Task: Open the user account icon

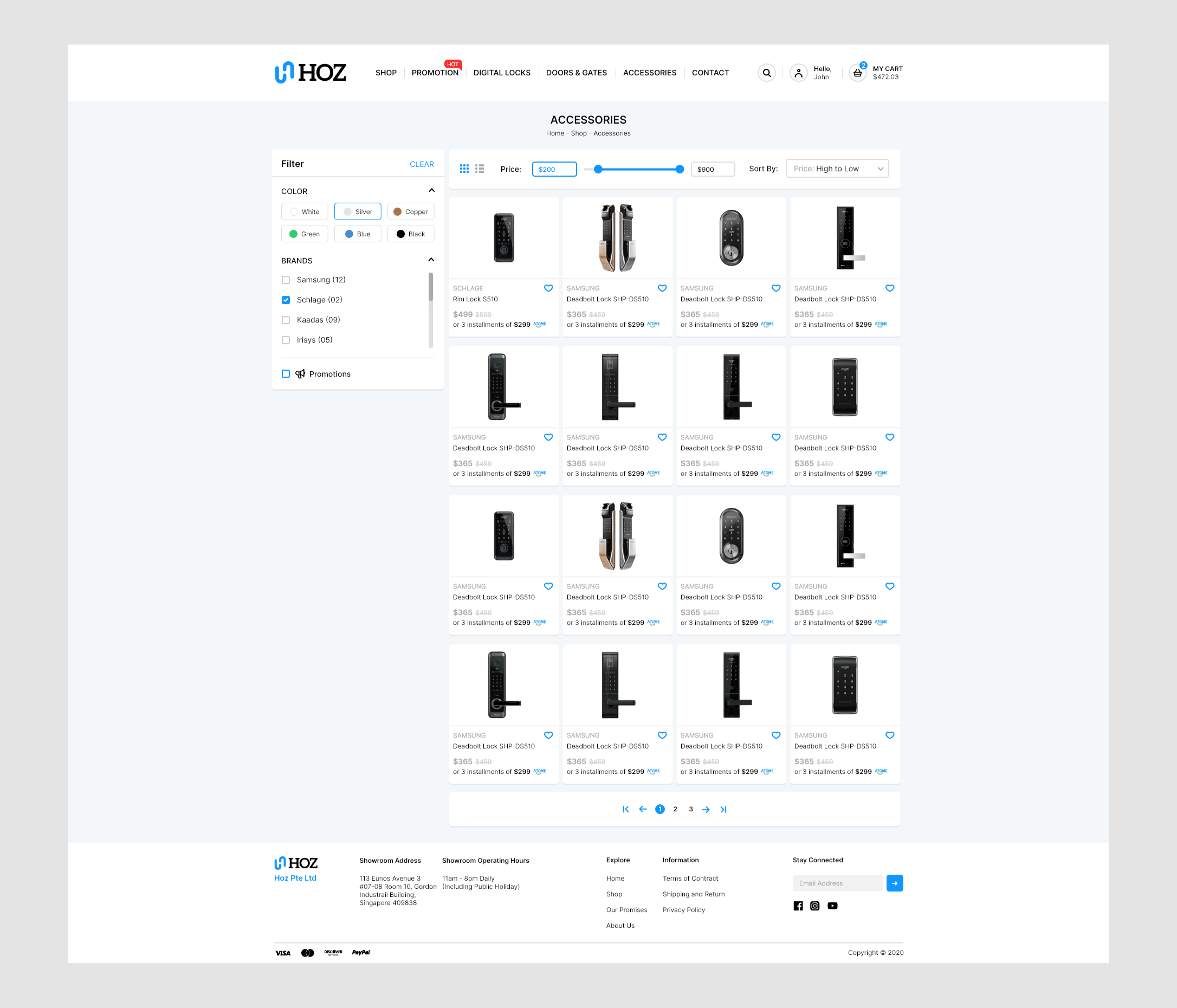Action: [798, 73]
